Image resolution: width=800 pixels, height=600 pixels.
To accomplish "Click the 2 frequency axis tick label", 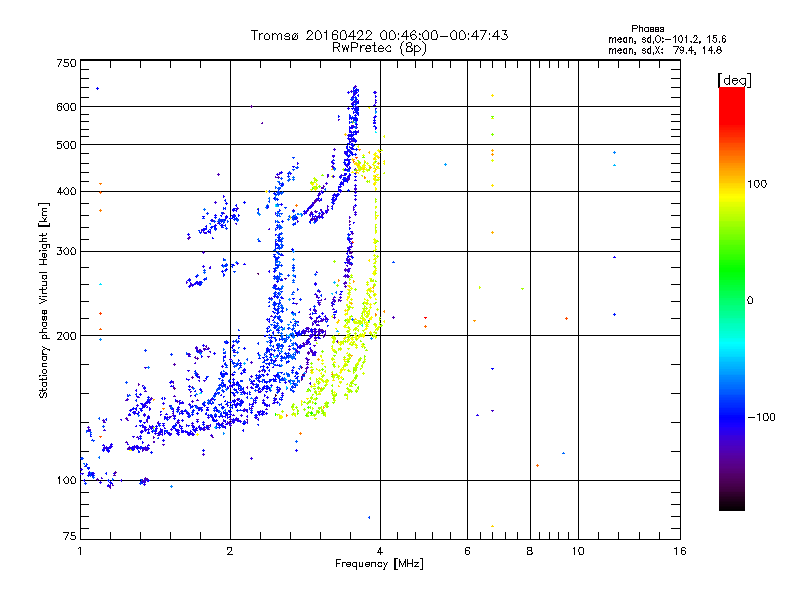I will coord(230,551).
